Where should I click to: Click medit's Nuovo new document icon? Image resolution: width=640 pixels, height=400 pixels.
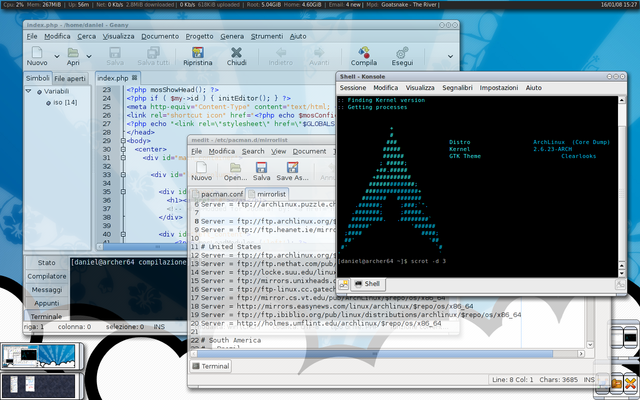[x=202, y=167]
